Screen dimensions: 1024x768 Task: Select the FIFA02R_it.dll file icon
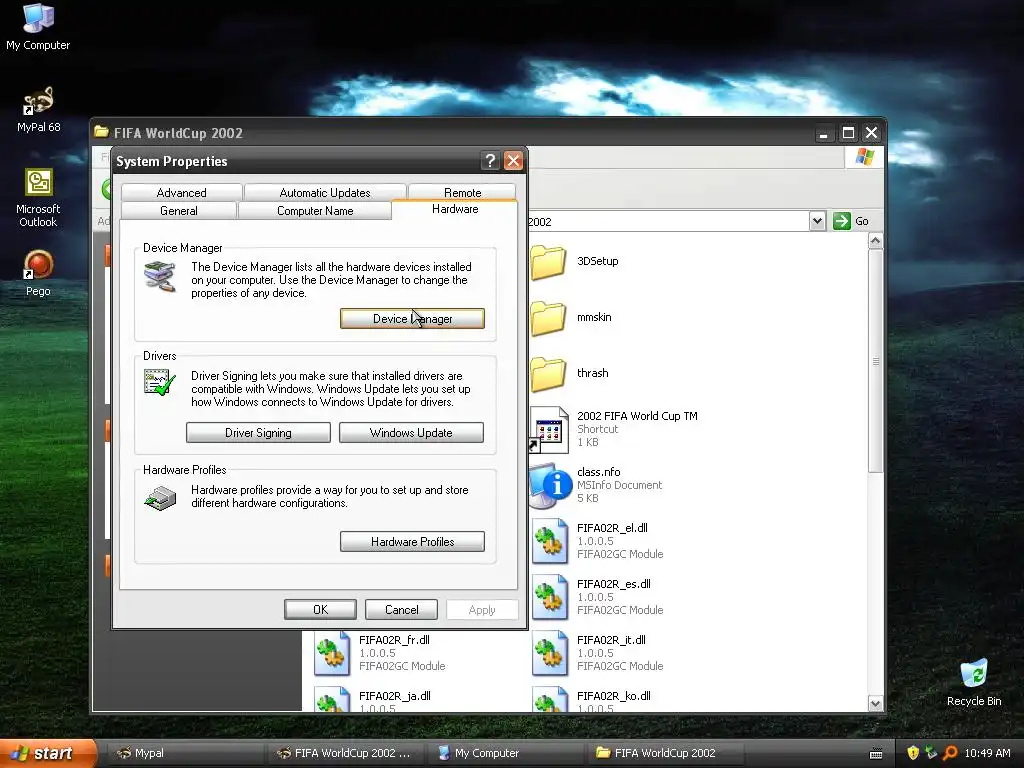tap(549, 653)
